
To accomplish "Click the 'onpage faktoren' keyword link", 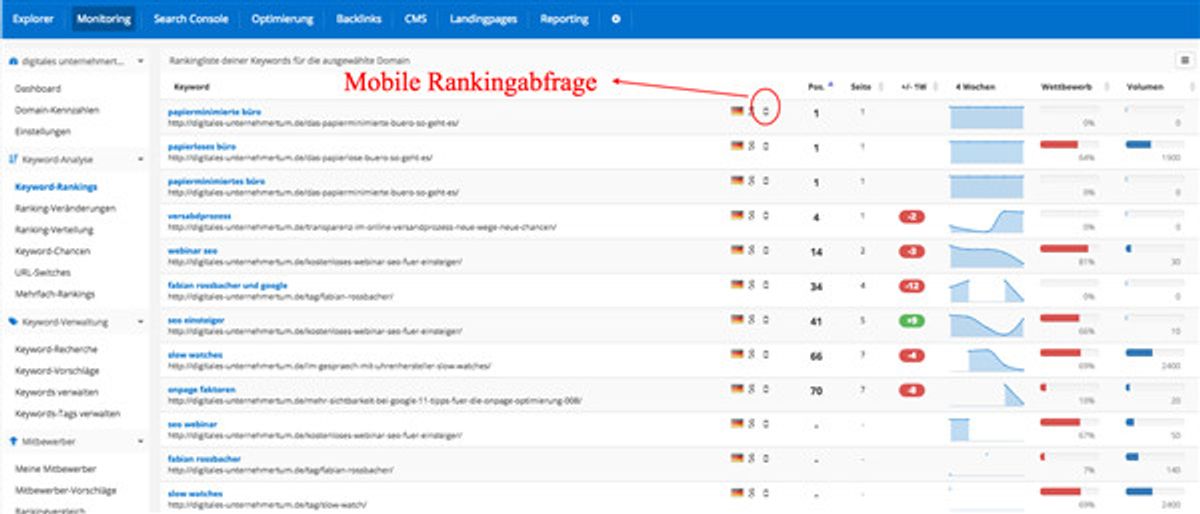I will (x=202, y=389).
